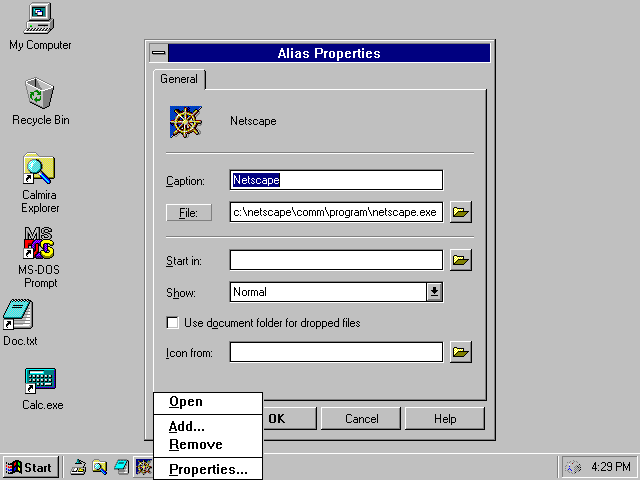Click the Netscape ship wheel icon in dialog
This screenshot has height=480, width=640.
(186, 122)
